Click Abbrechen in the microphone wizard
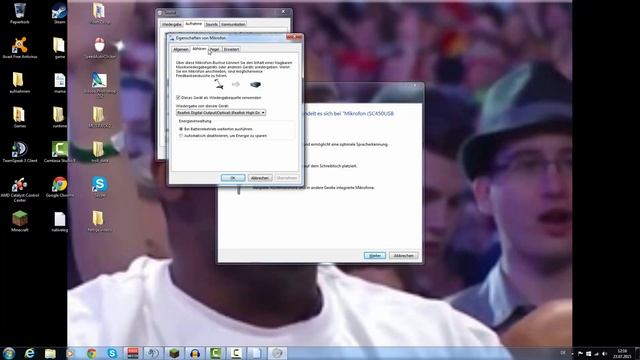 (x=404, y=256)
